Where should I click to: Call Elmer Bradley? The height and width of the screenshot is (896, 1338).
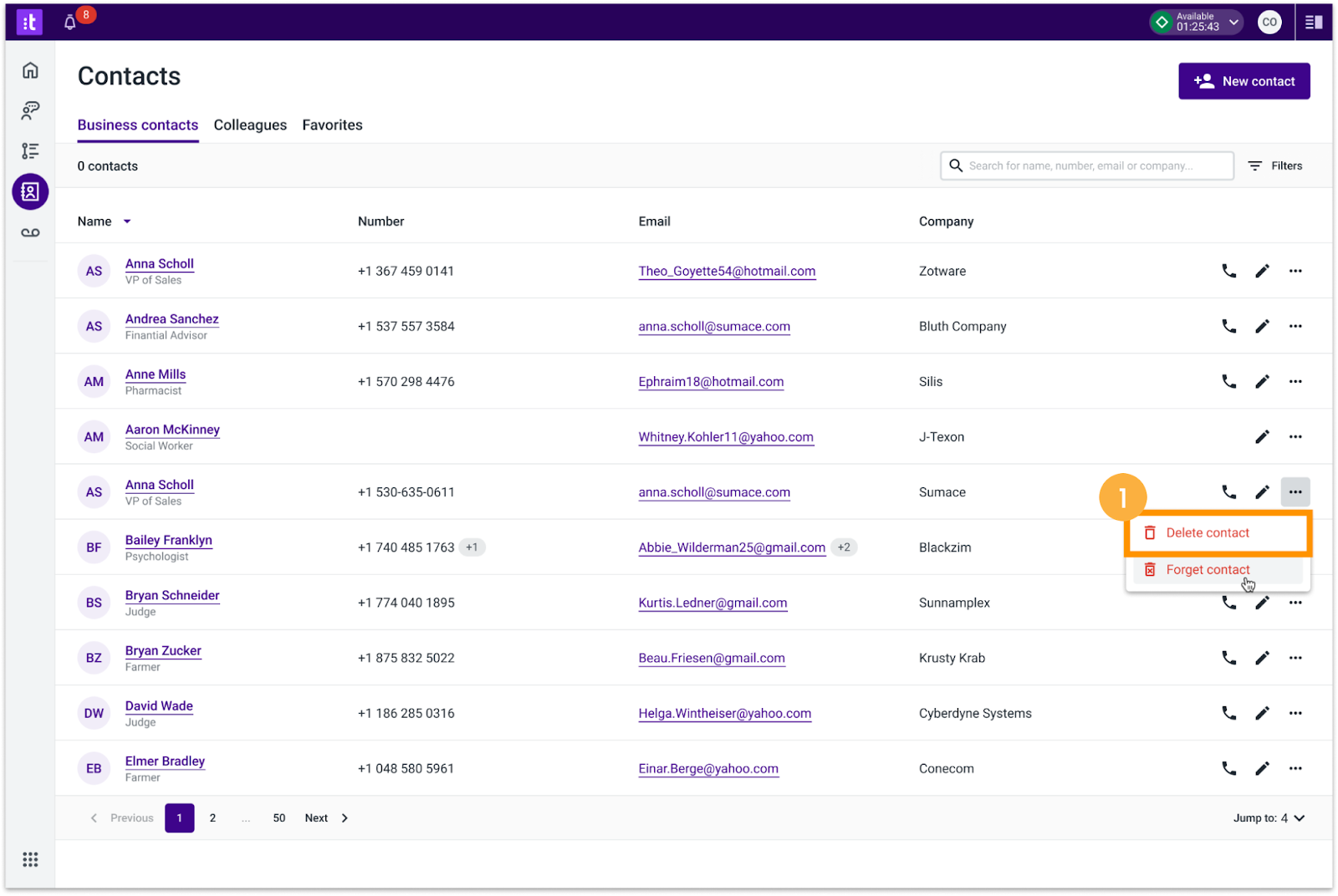tap(1228, 768)
